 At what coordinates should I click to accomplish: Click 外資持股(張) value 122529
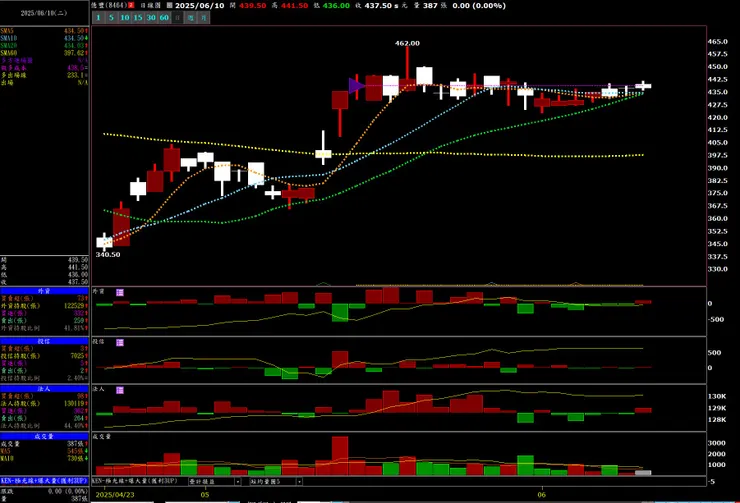coord(74,306)
